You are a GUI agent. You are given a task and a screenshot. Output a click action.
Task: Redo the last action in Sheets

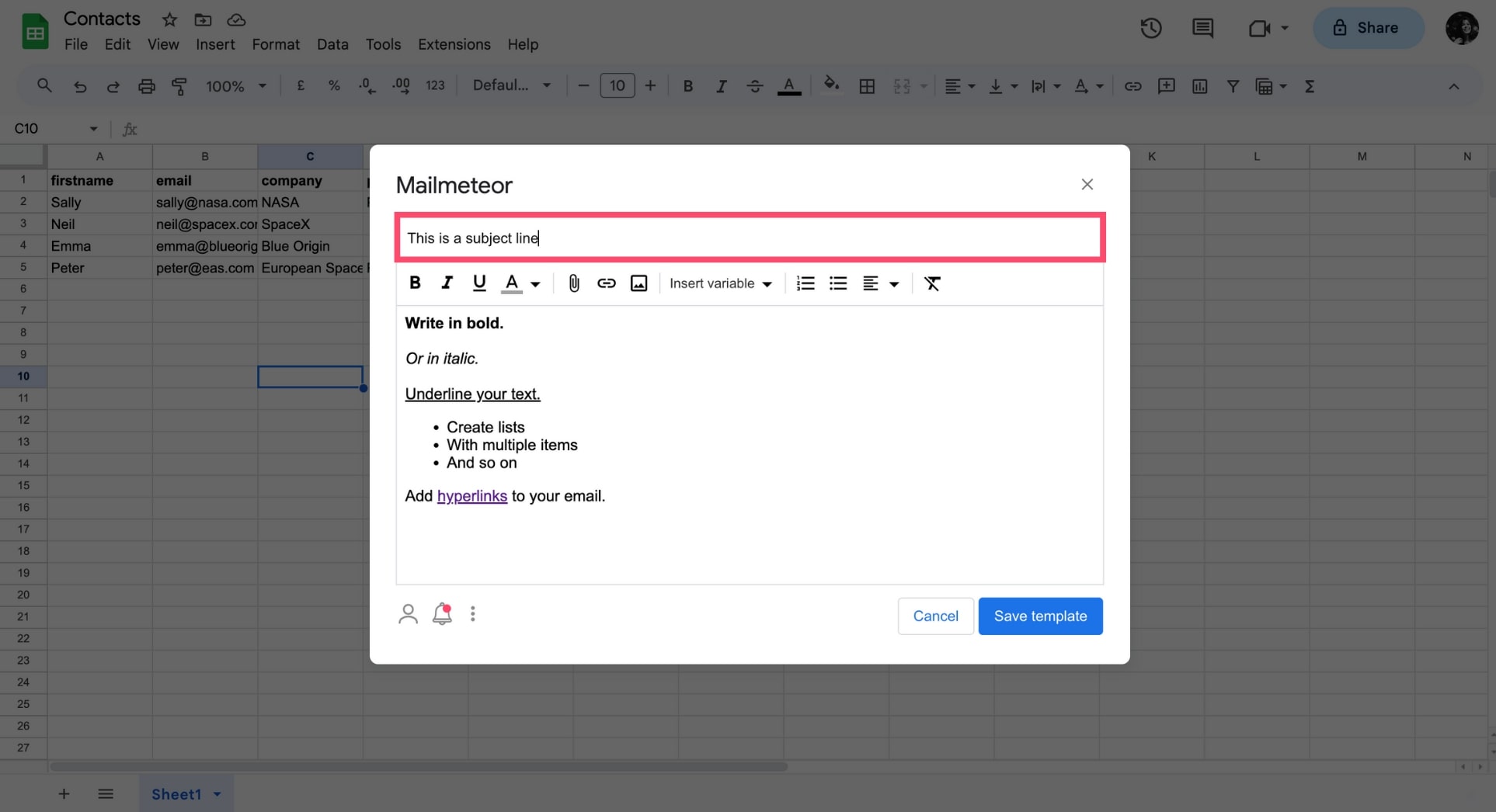click(x=113, y=86)
